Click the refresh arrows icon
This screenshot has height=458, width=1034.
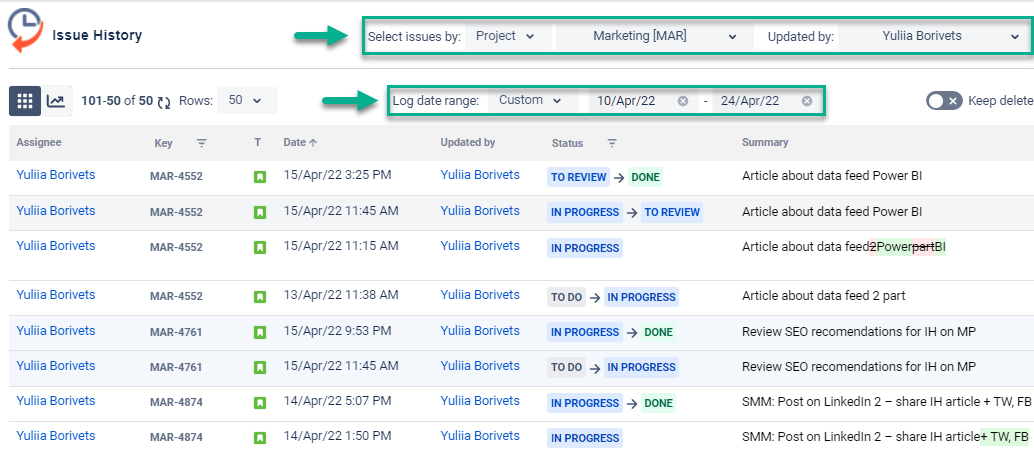[x=164, y=101]
